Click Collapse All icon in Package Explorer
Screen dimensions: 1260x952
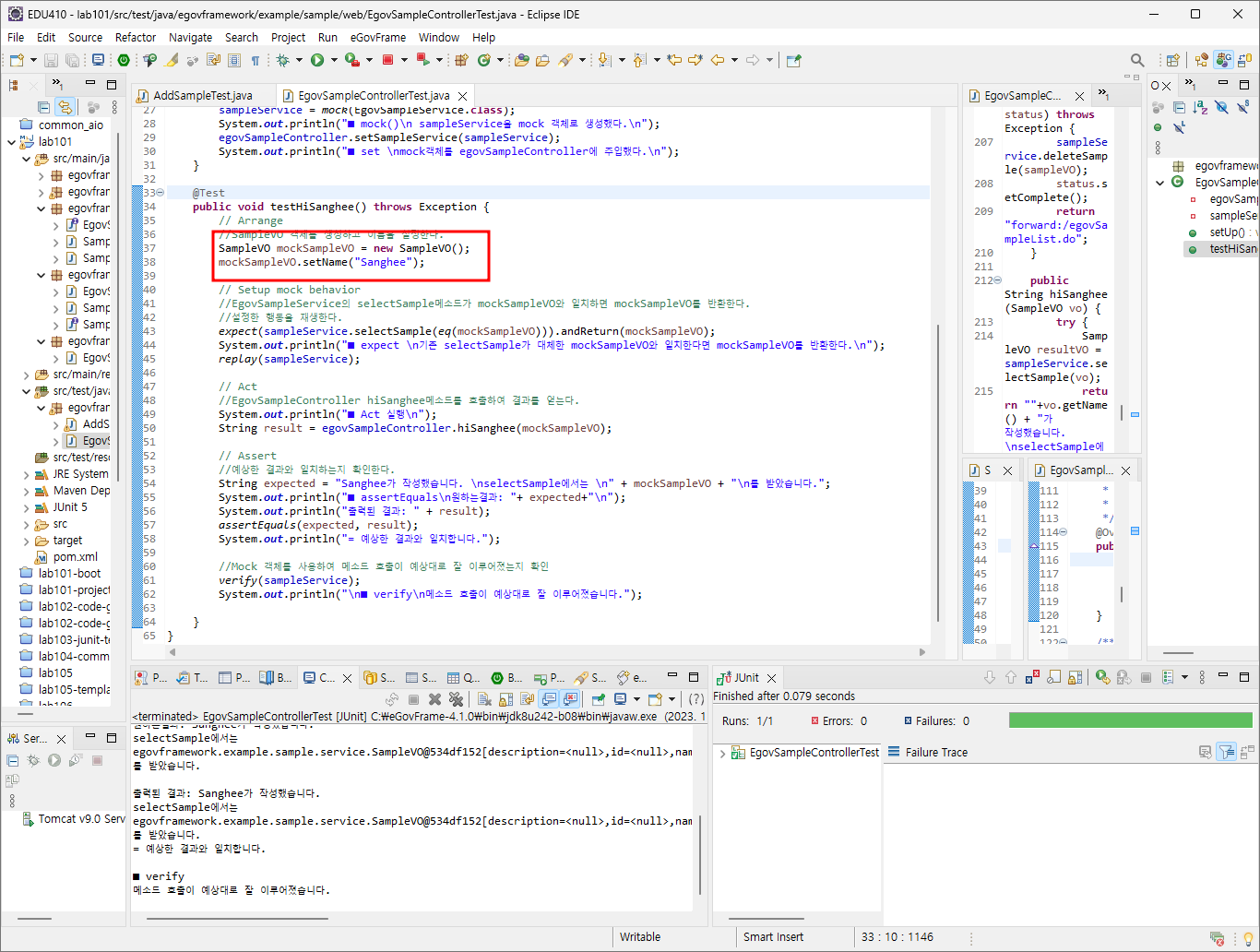coord(43,107)
